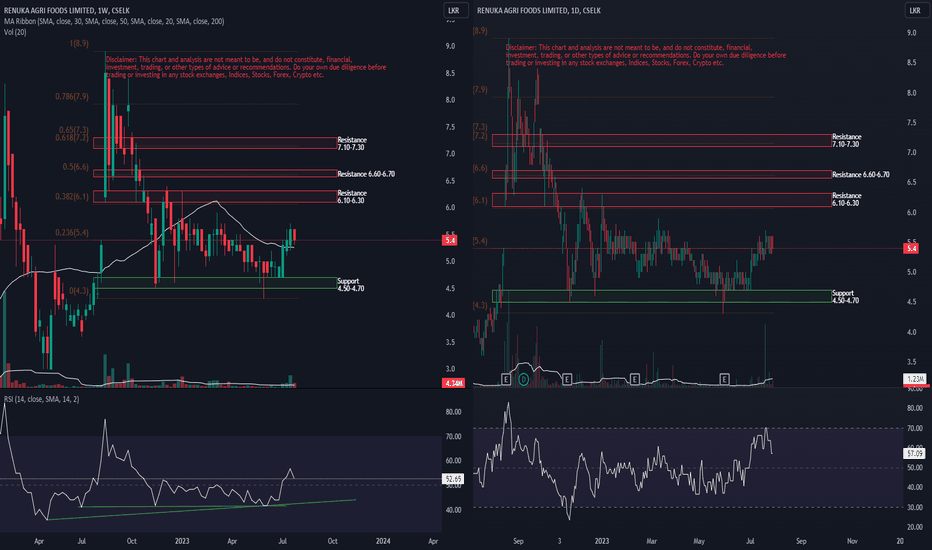Click the 0.5(6.6) Fibonacci level label
Screen dimensions: 932x550
tap(75, 167)
